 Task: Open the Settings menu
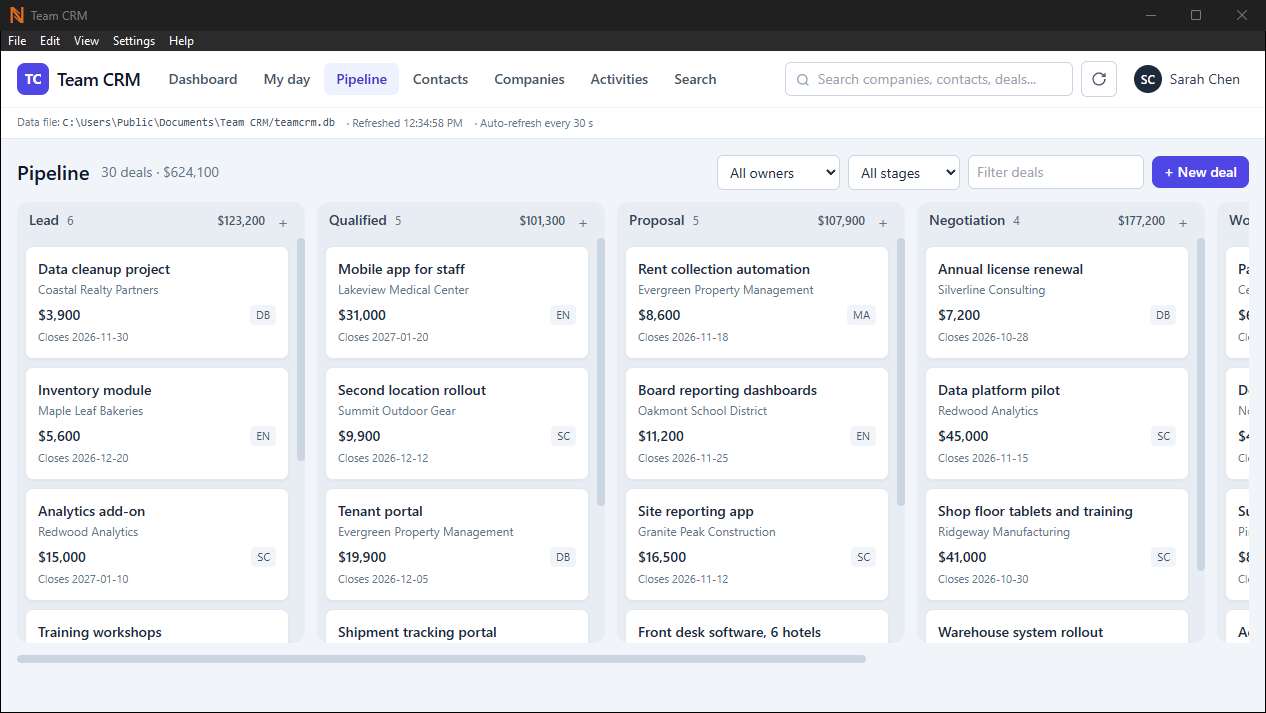pyautogui.click(x=134, y=41)
